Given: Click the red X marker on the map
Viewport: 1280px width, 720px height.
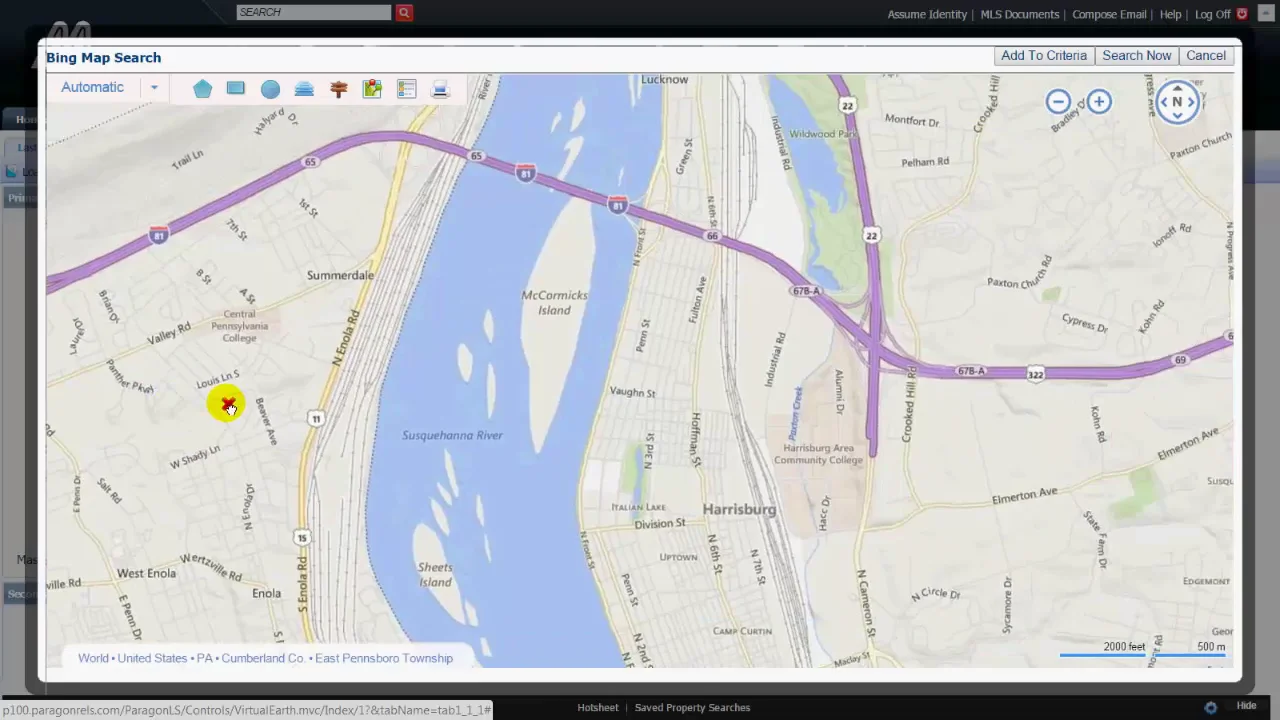Looking at the screenshot, I should (x=228, y=403).
